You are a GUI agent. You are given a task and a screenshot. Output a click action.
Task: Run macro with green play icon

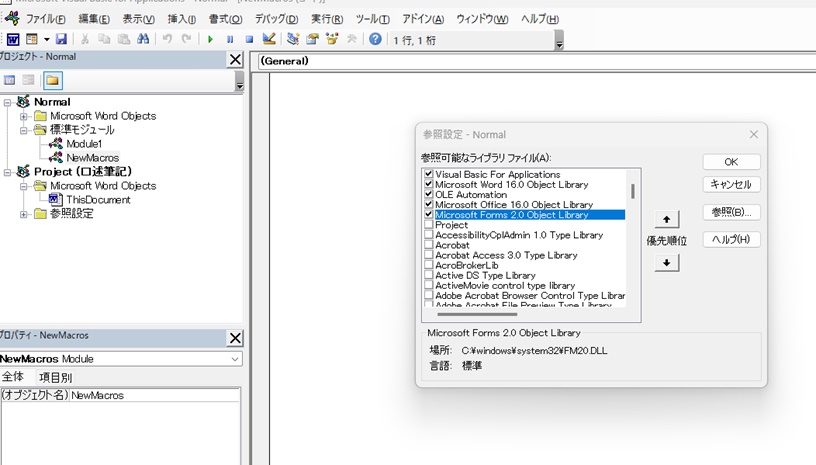[210, 39]
